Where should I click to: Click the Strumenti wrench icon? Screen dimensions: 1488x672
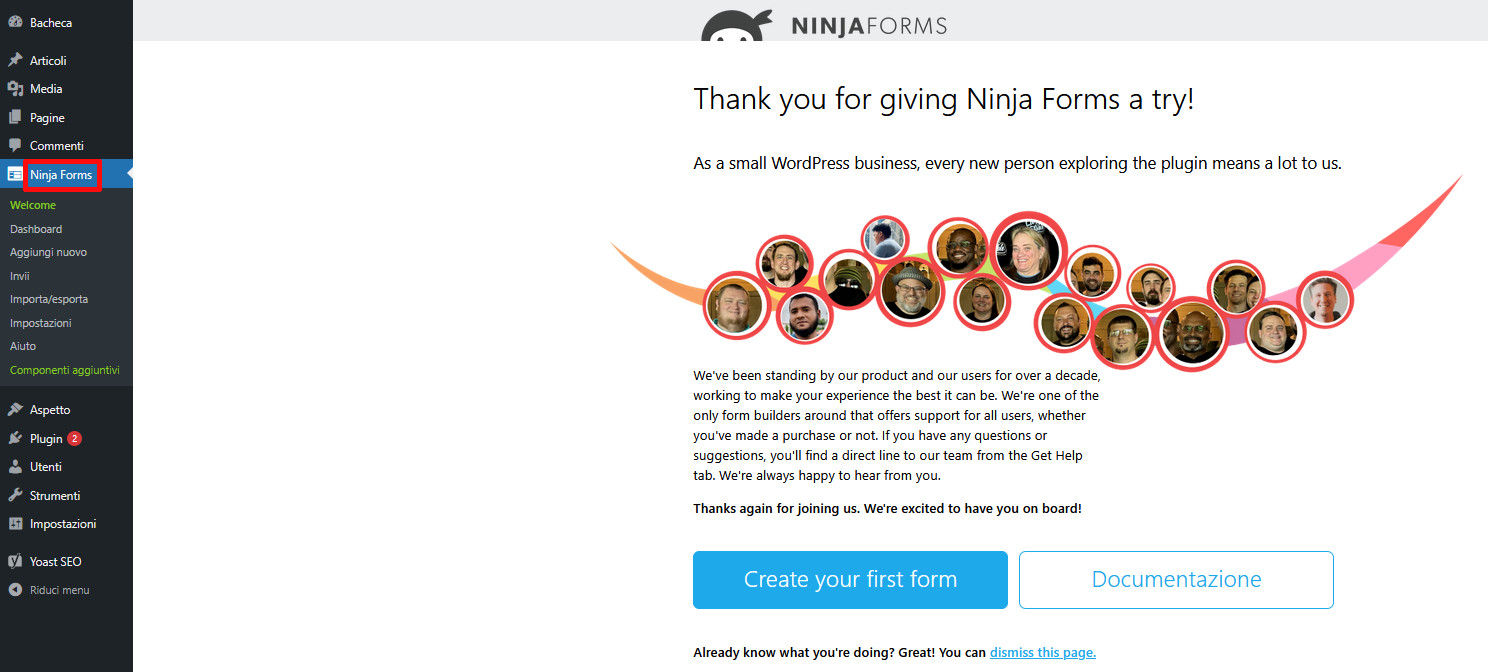(x=15, y=495)
